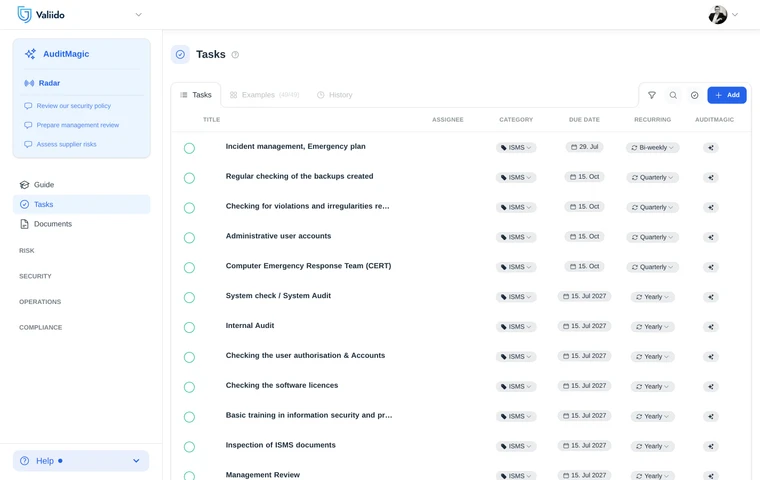Open Quarterly recurrence for Administrative user accounts
The width and height of the screenshot is (768, 480).
(652, 237)
